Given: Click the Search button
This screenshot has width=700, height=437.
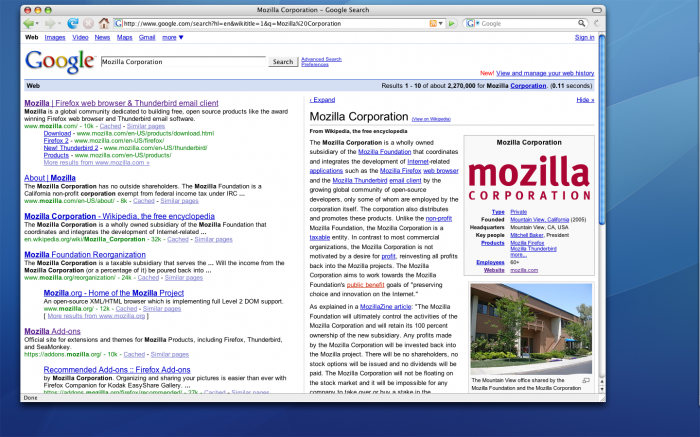Looking at the screenshot, I should click(283, 62).
